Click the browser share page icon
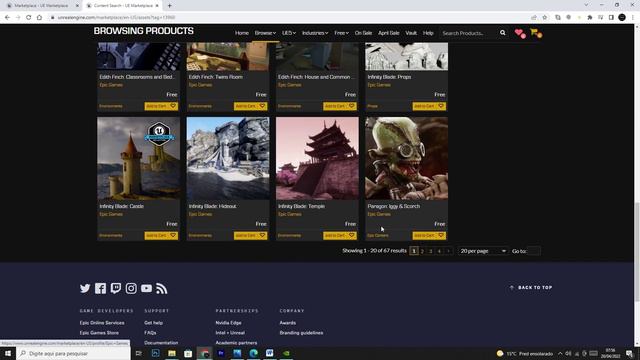The image size is (640, 360). (534, 18)
